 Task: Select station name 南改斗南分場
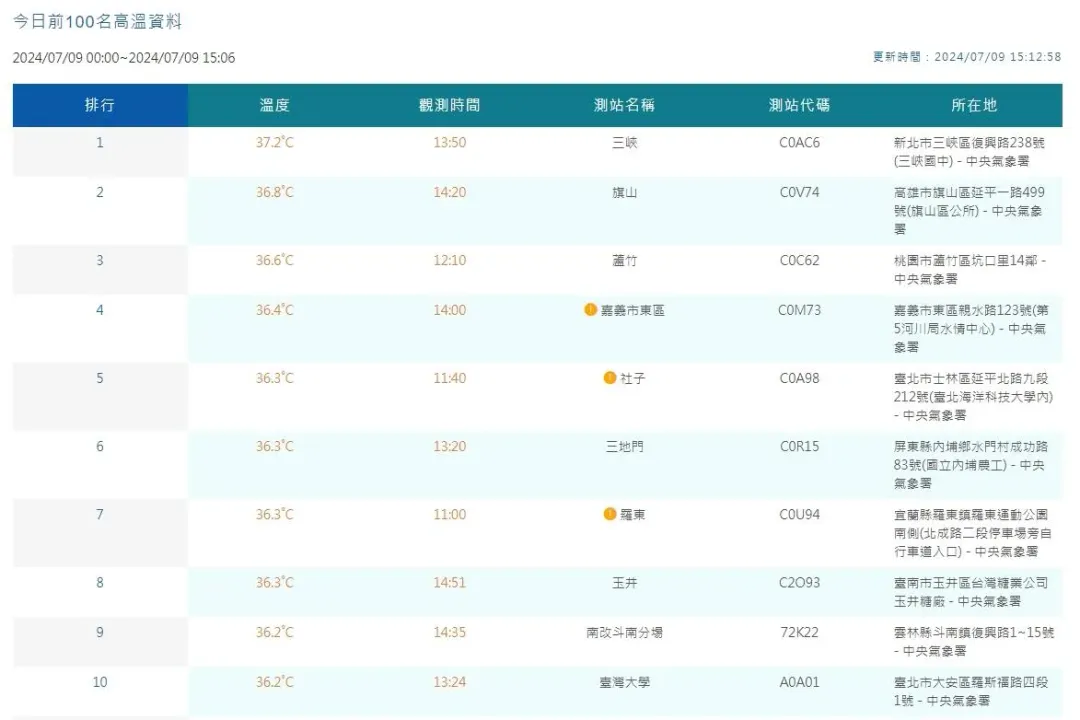click(625, 632)
